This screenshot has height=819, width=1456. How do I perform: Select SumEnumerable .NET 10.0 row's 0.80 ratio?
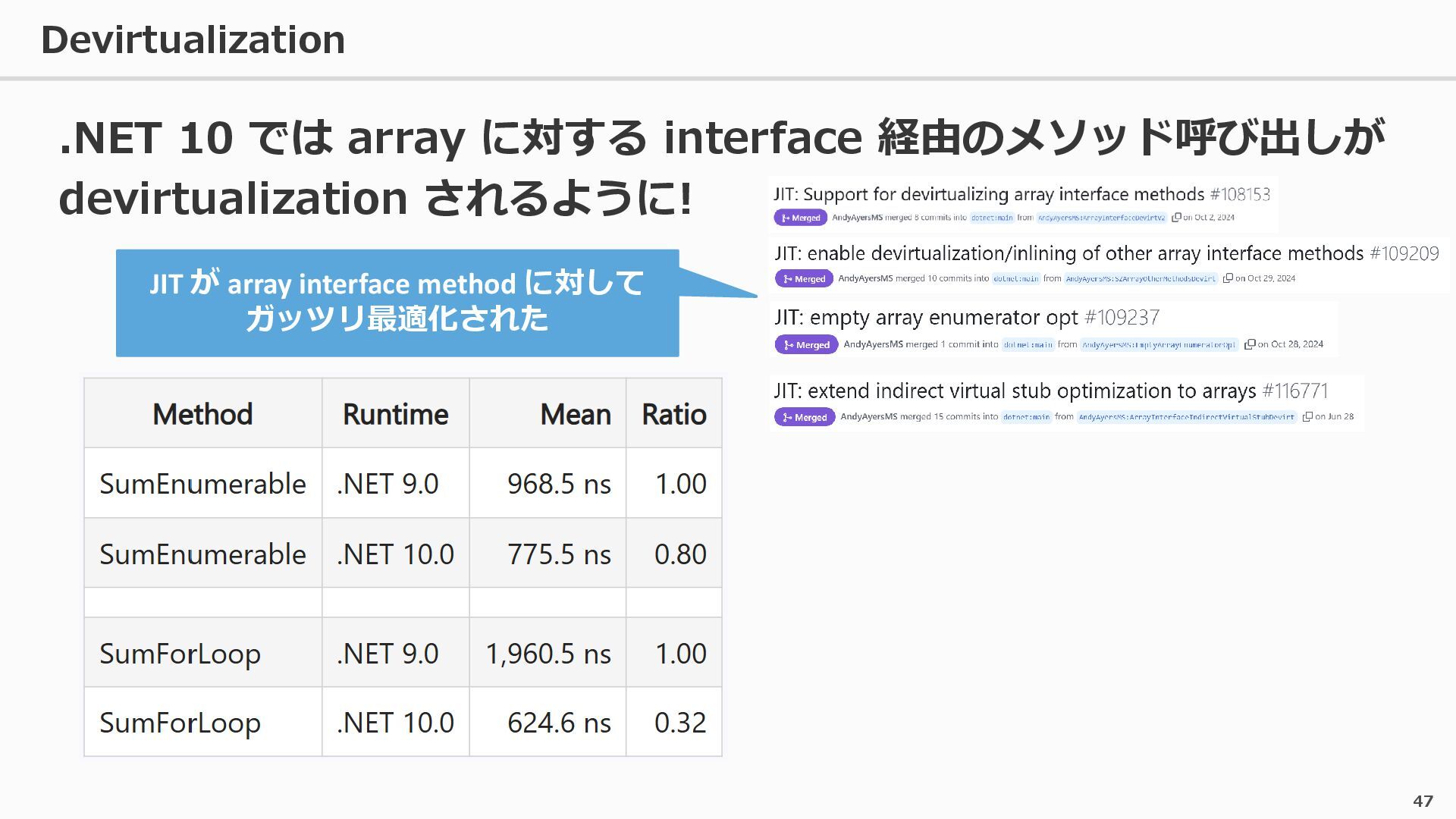(679, 554)
